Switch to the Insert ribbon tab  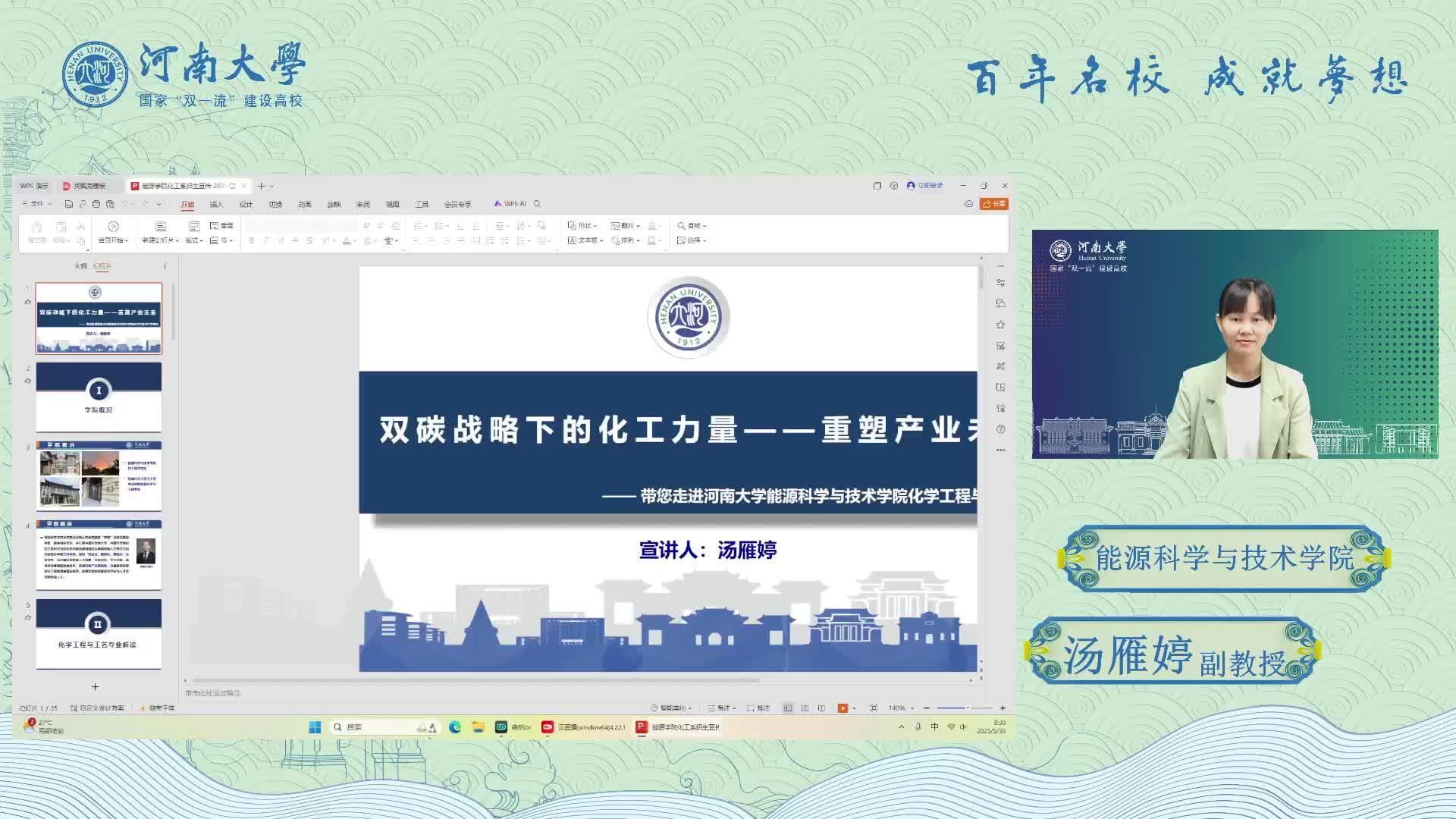(216, 205)
